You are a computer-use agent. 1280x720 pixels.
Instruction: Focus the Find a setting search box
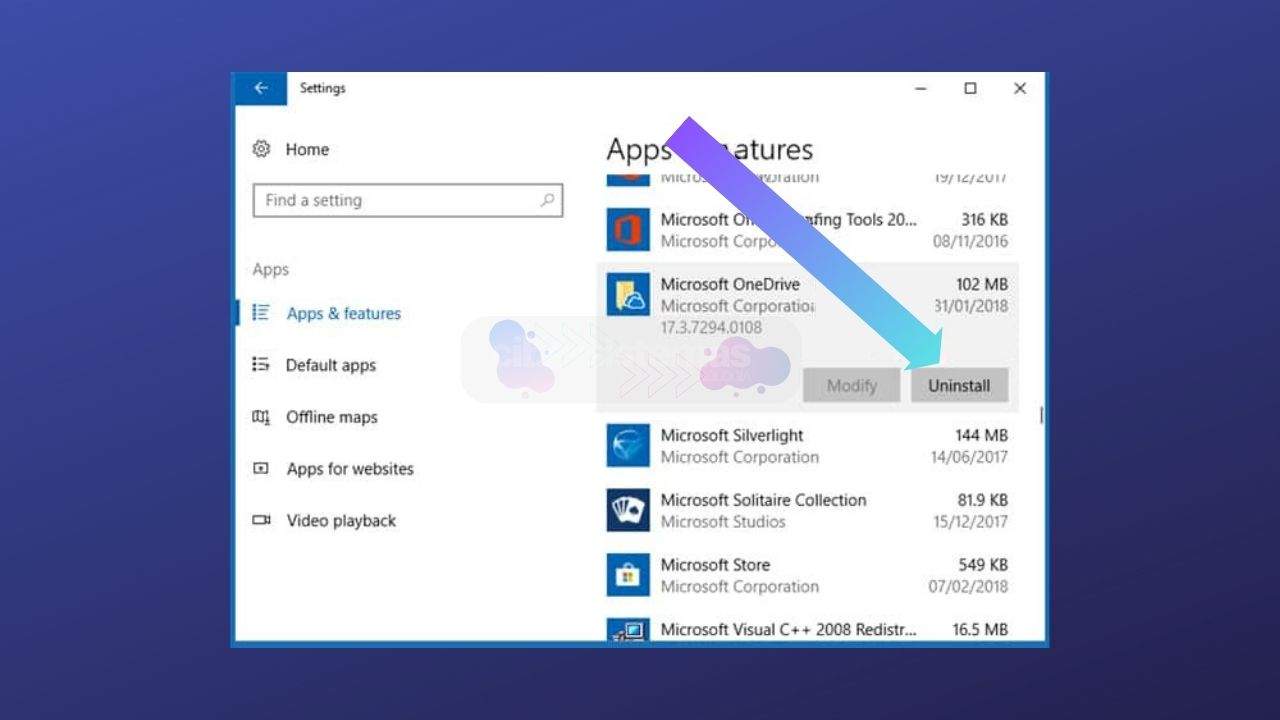click(408, 200)
